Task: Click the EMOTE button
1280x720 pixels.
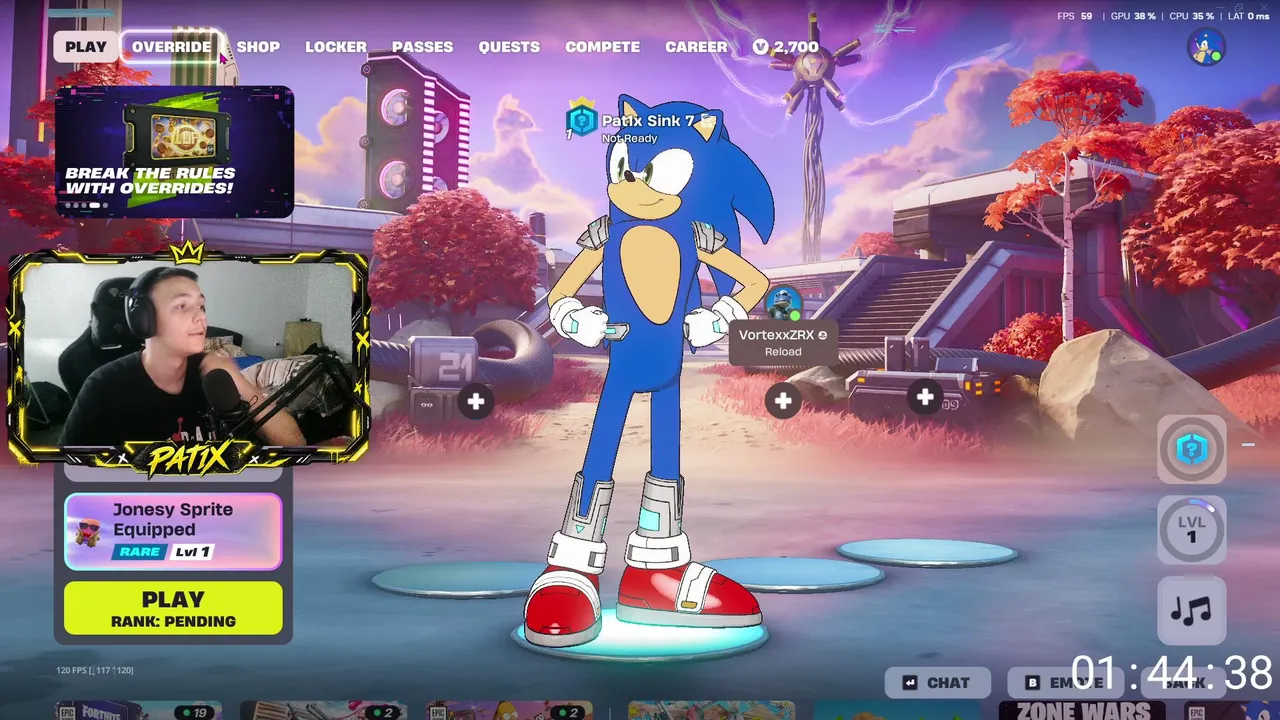Action: 1064,683
